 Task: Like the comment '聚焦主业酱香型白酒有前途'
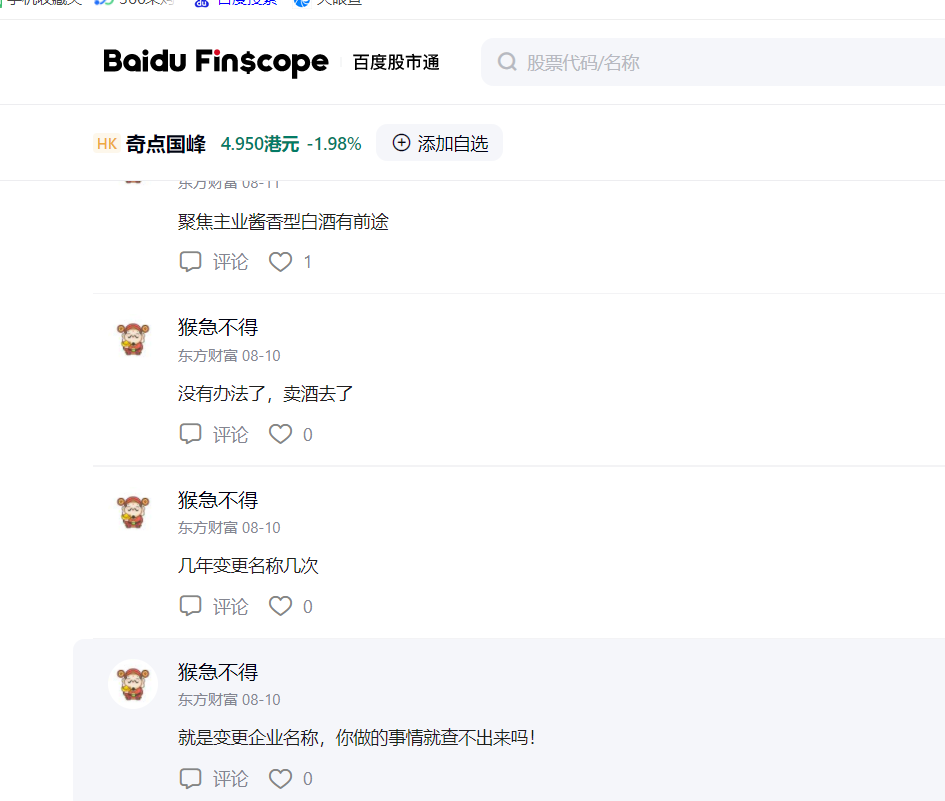click(x=281, y=262)
